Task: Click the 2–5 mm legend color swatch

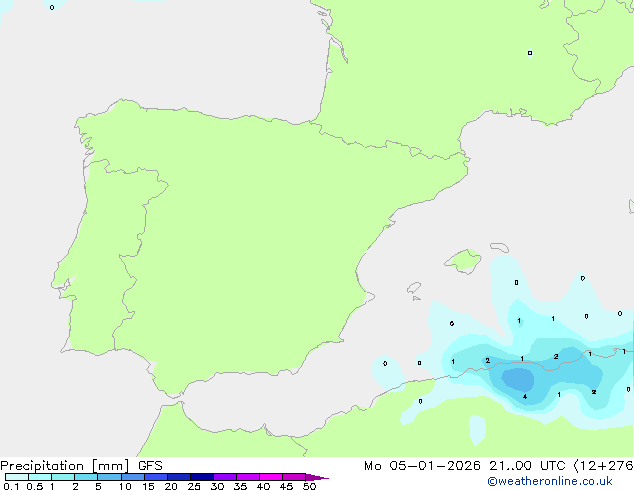Action: 86,477
